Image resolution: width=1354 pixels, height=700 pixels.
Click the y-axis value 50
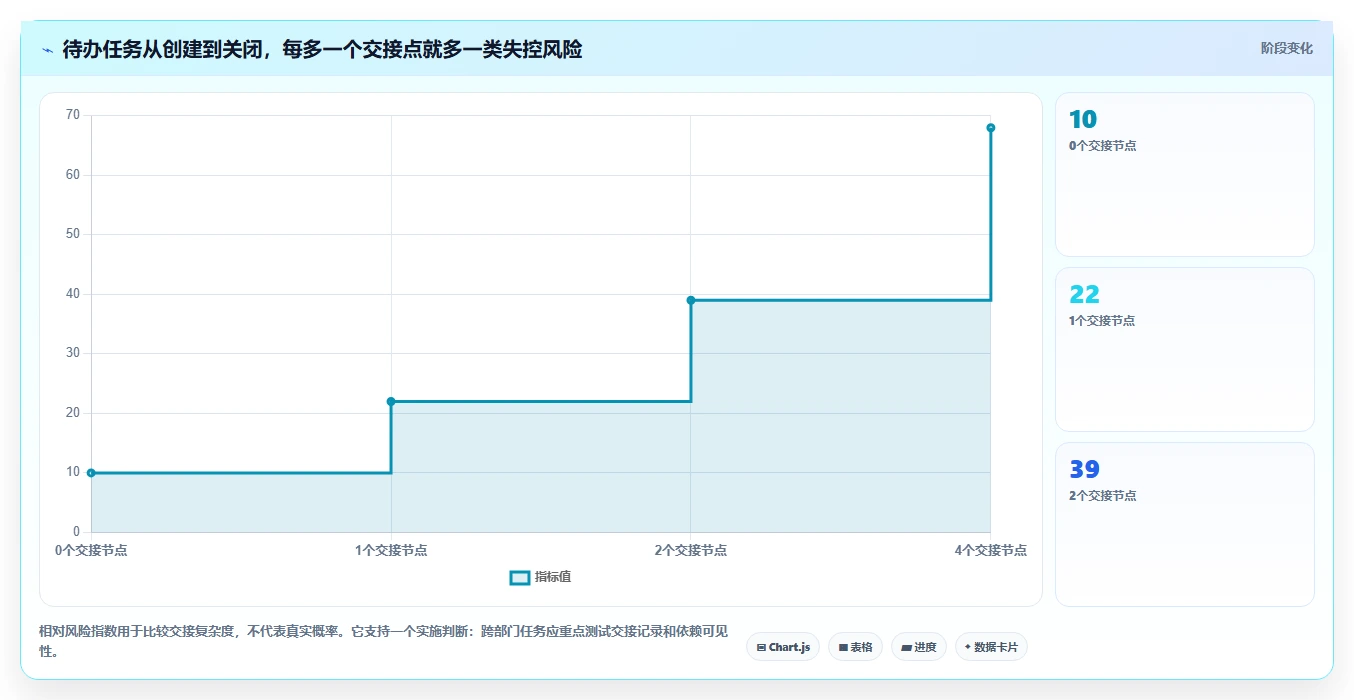coord(72,234)
